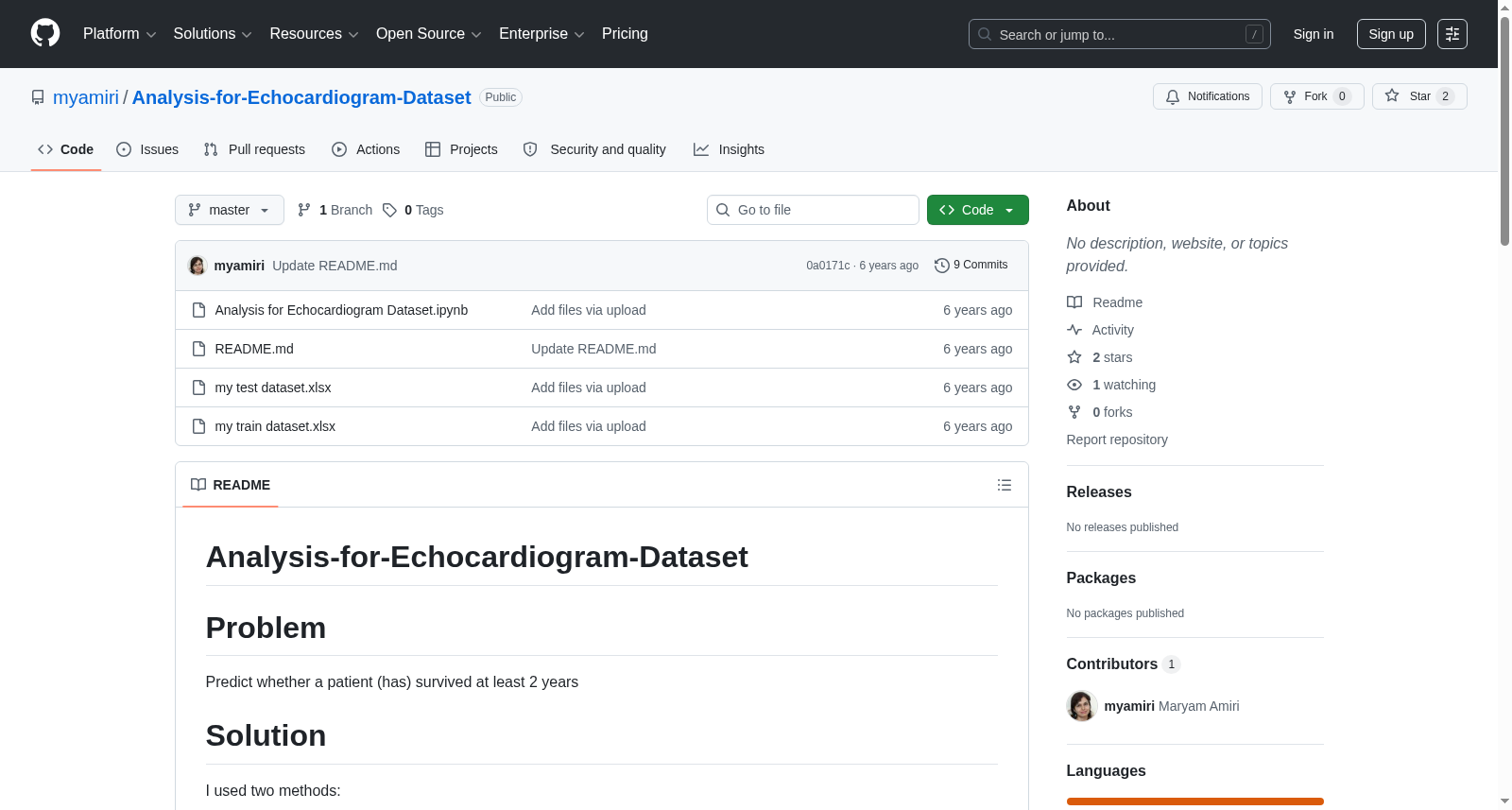Expand the Platform menu

(120, 34)
